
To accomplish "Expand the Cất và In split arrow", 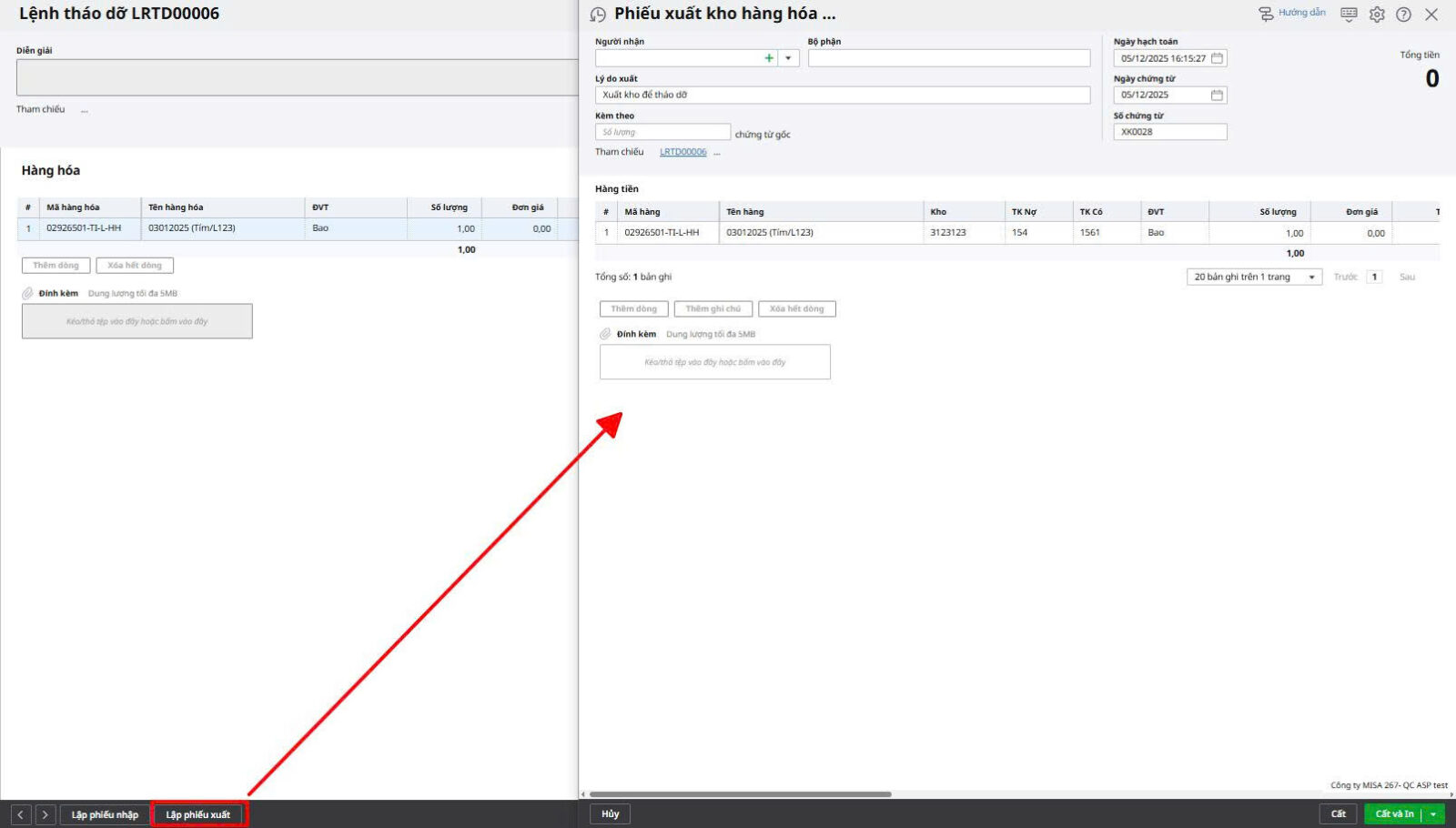I will pos(1433,814).
